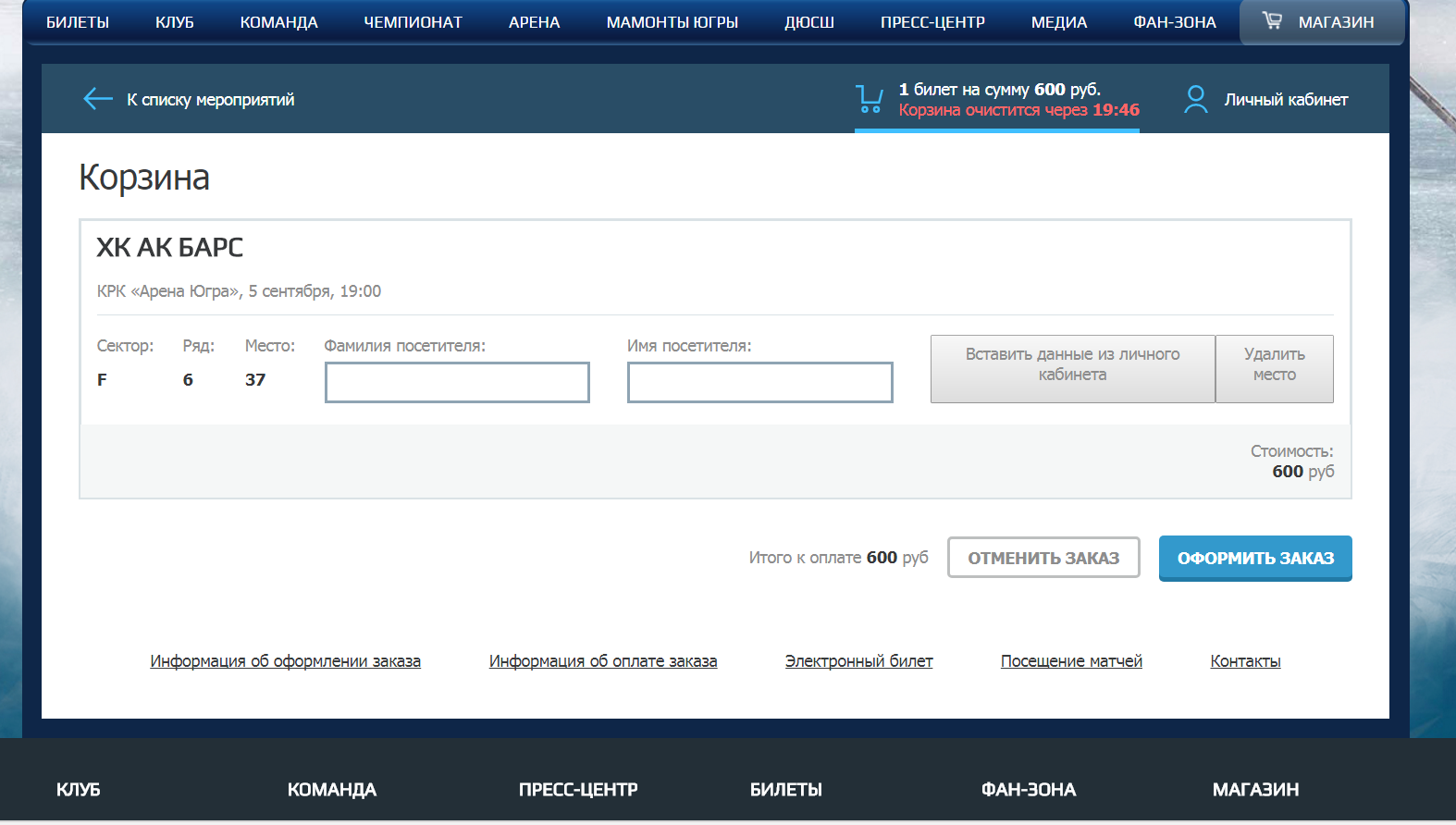Click Вставить данные из личного кабинета button
The image size is (1456, 825).
pyautogui.click(x=1072, y=369)
